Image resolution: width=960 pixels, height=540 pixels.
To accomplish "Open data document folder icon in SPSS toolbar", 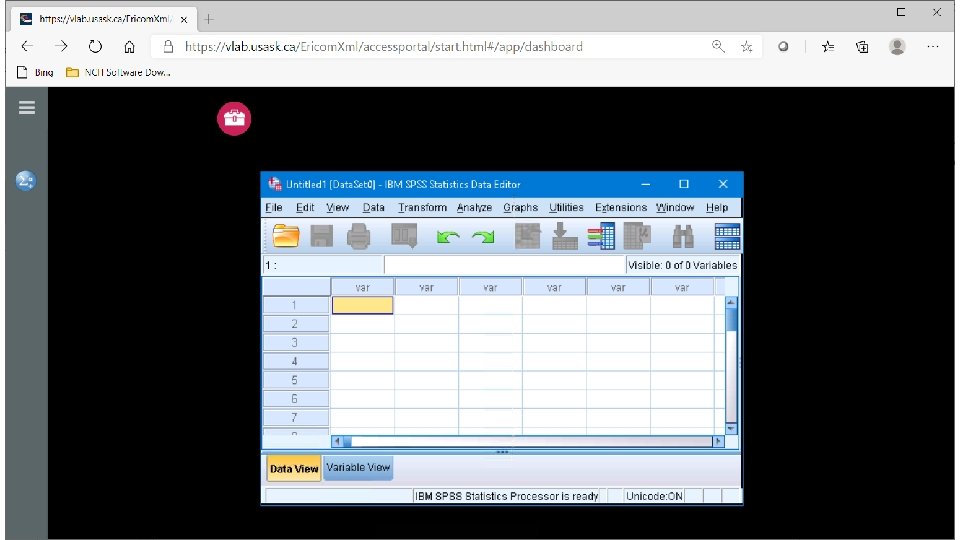I will click(286, 236).
